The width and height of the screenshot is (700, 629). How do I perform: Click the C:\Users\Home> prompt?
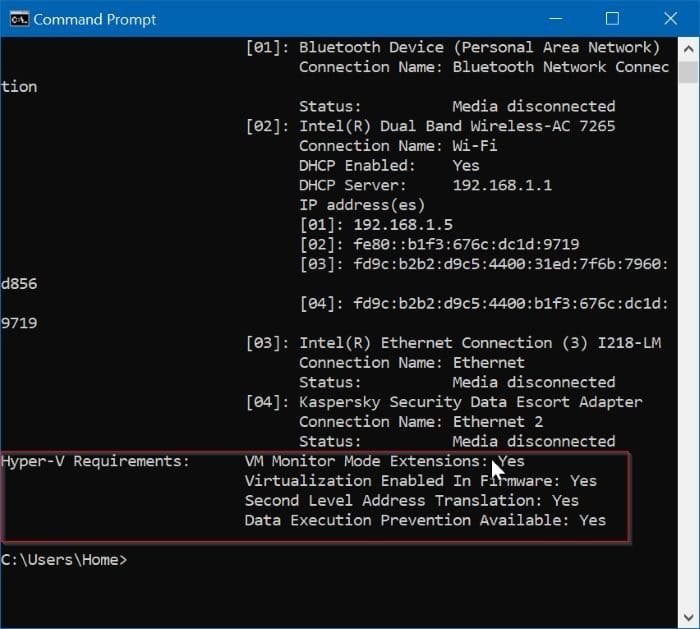[64, 560]
